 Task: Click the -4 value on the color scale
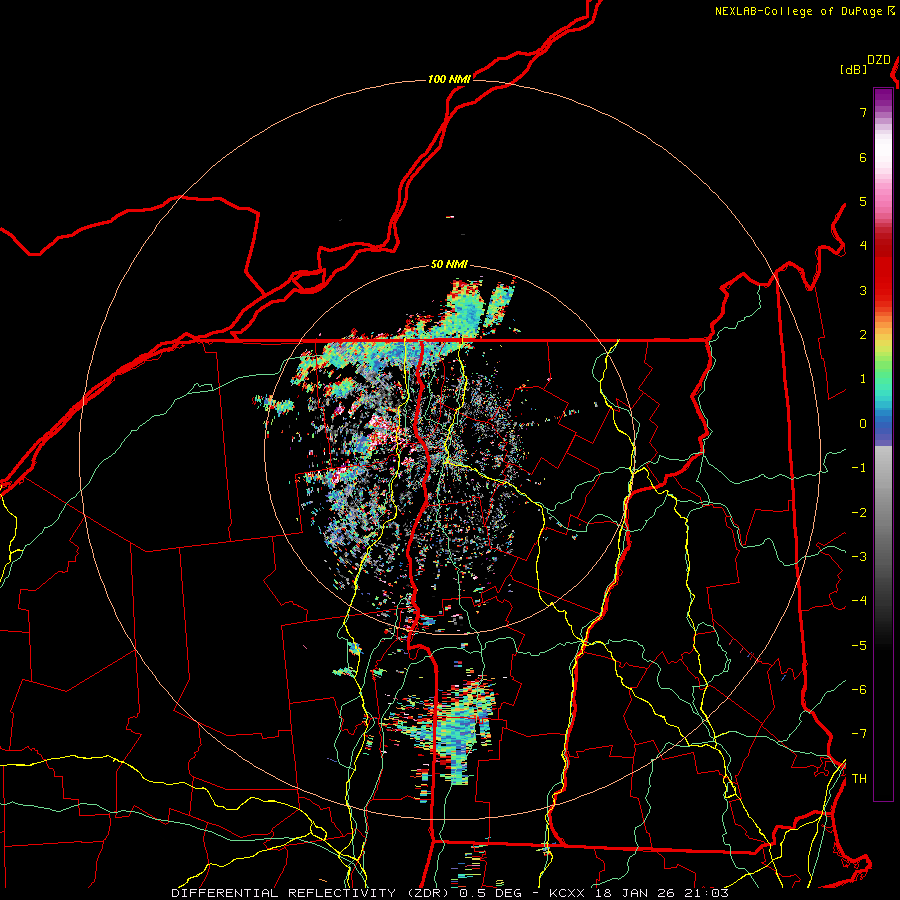pos(859,601)
